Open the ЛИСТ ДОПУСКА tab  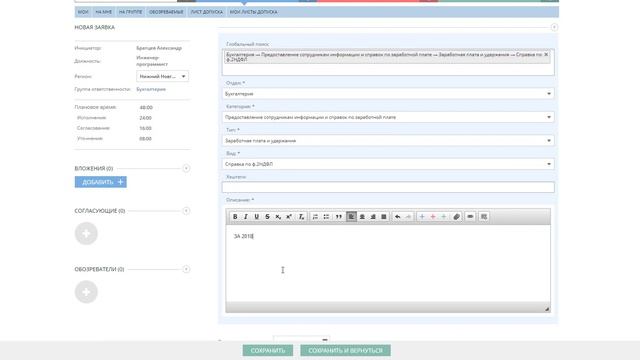(207, 12)
